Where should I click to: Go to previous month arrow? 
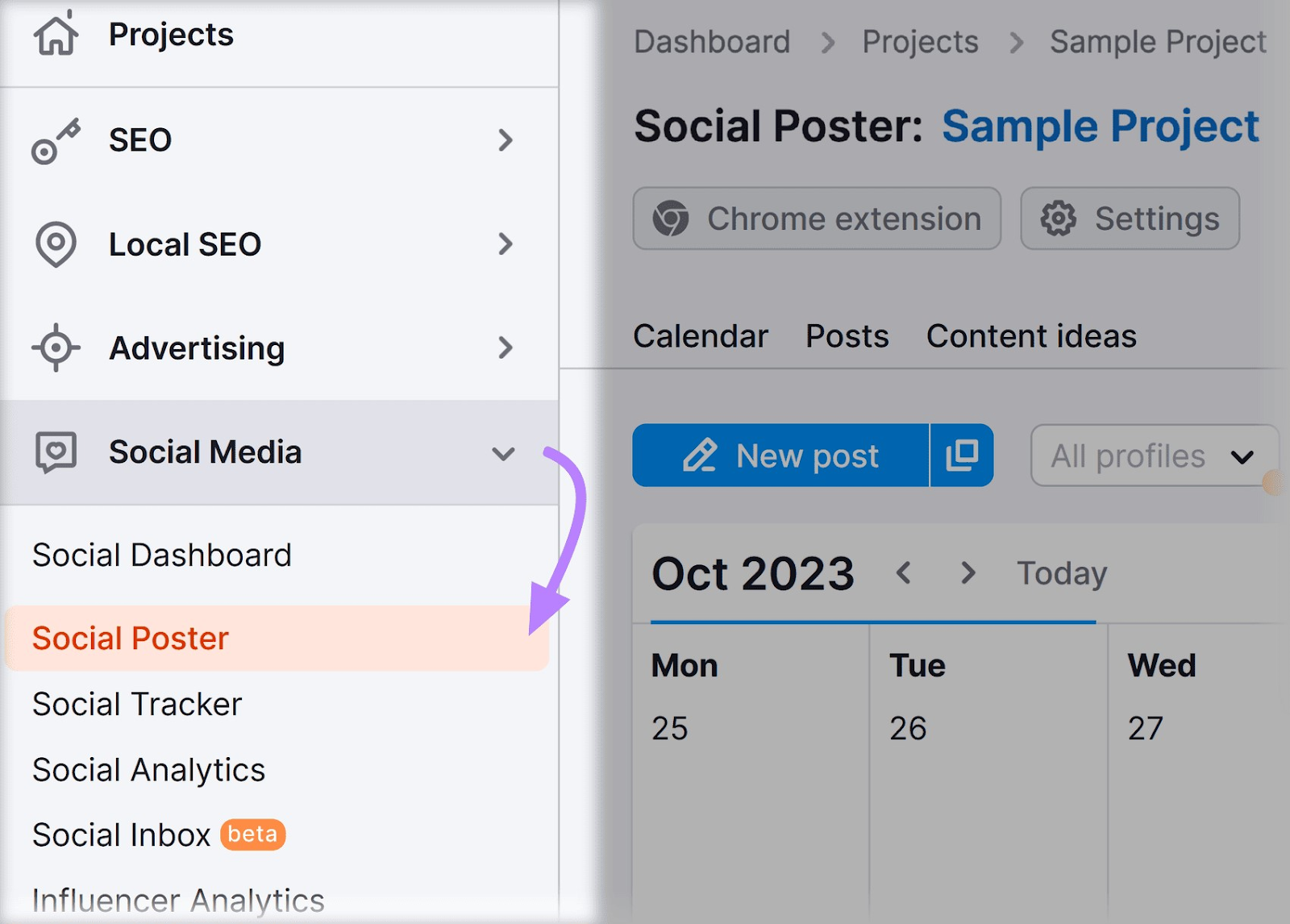pos(904,573)
